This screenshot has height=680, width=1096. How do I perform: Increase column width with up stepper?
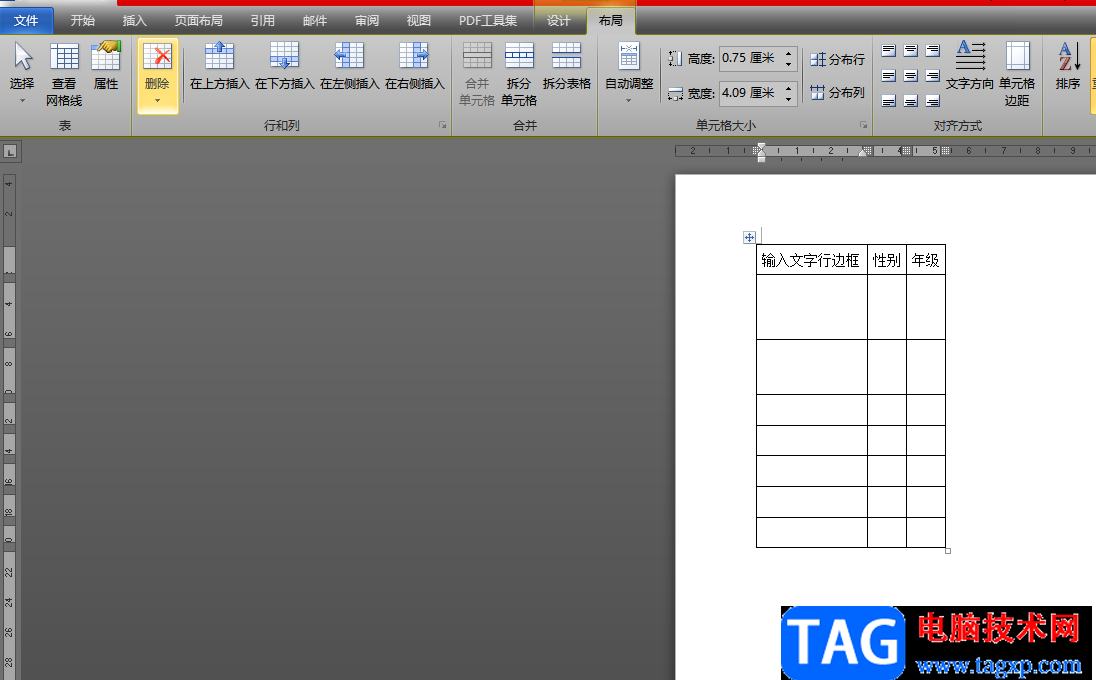click(789, 88)
